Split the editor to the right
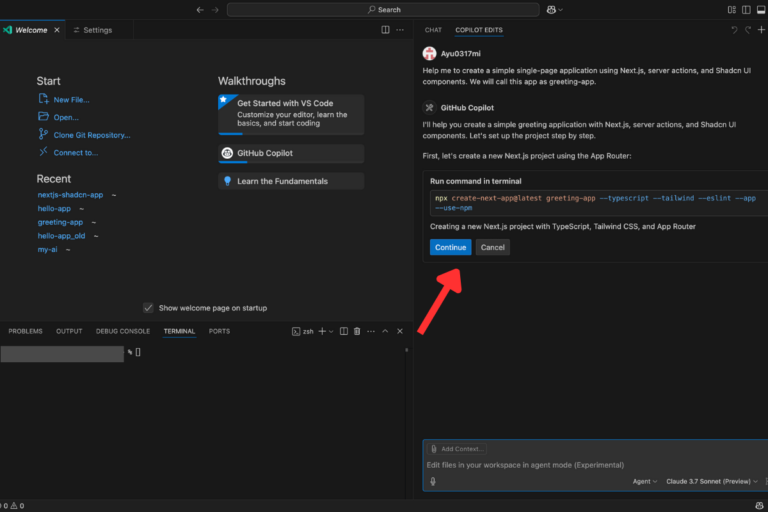The width and height of the screenshot is (768, 512). coord(385,30)
